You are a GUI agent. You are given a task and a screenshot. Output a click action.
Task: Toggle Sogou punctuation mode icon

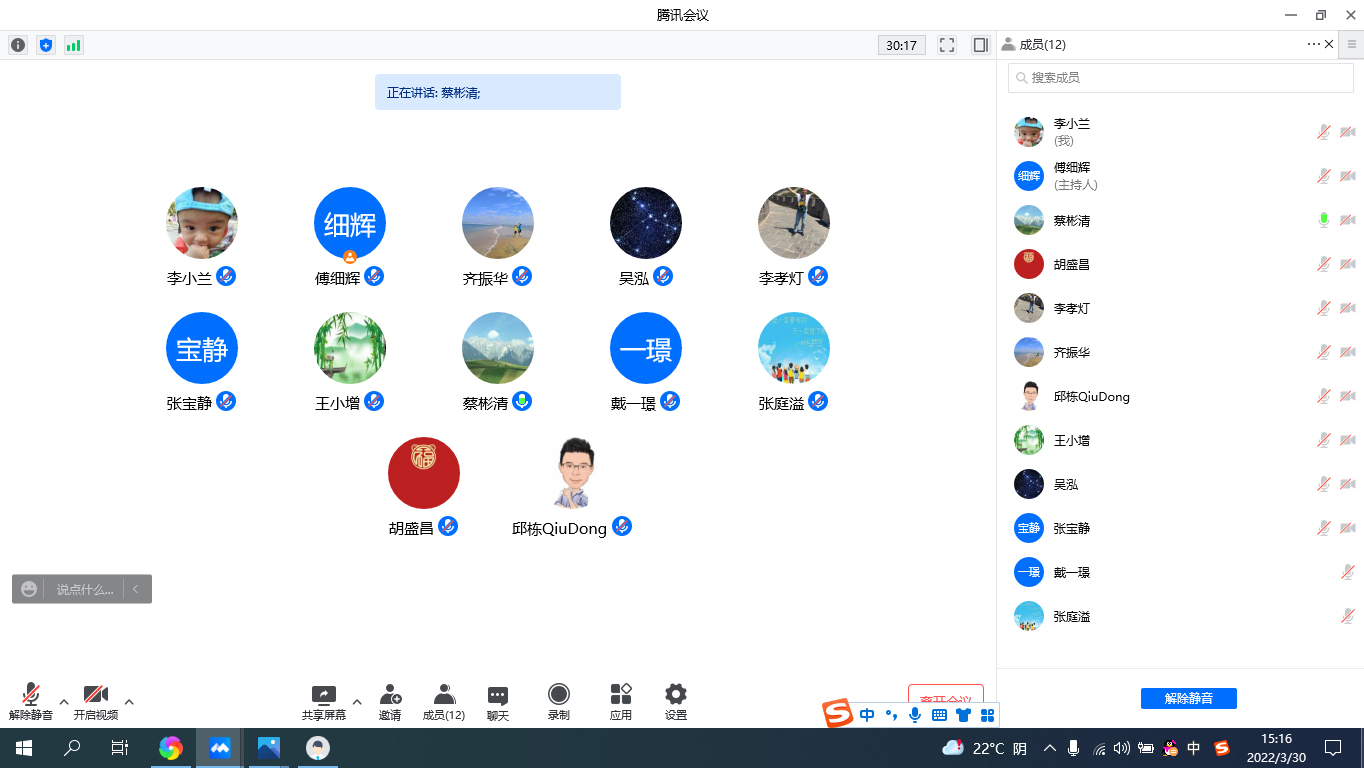891,715
